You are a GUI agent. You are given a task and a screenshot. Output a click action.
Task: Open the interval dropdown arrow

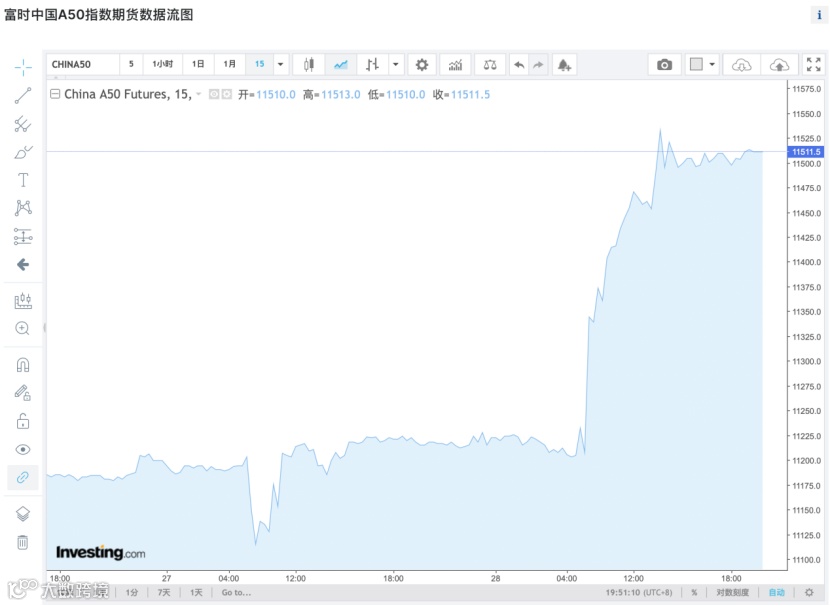pos(281,65)
